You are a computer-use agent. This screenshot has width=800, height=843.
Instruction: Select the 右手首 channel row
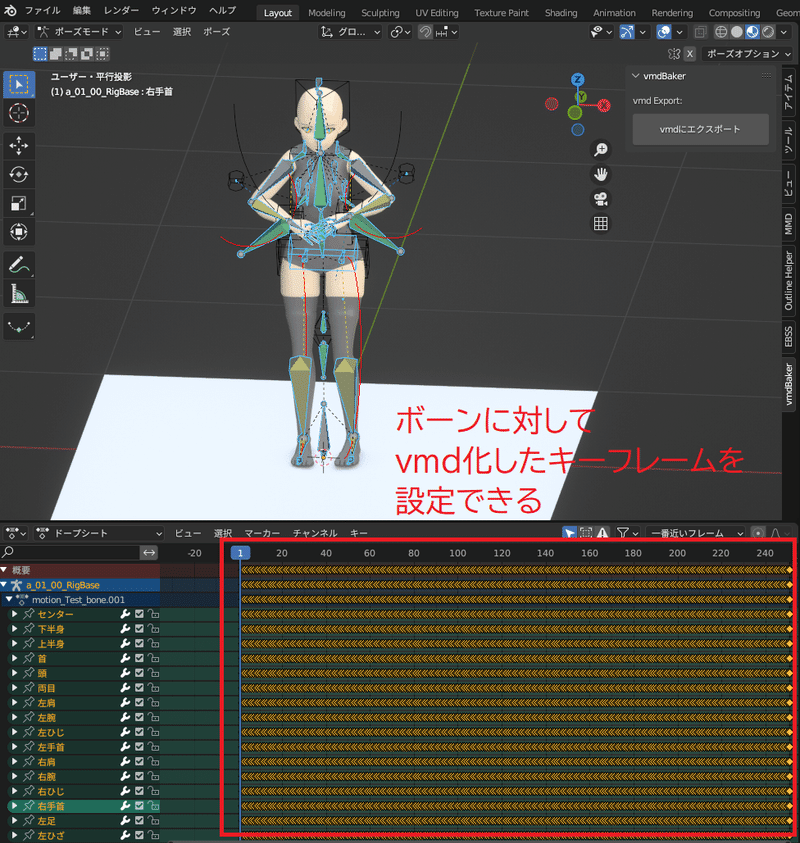(x=80, y=806)
